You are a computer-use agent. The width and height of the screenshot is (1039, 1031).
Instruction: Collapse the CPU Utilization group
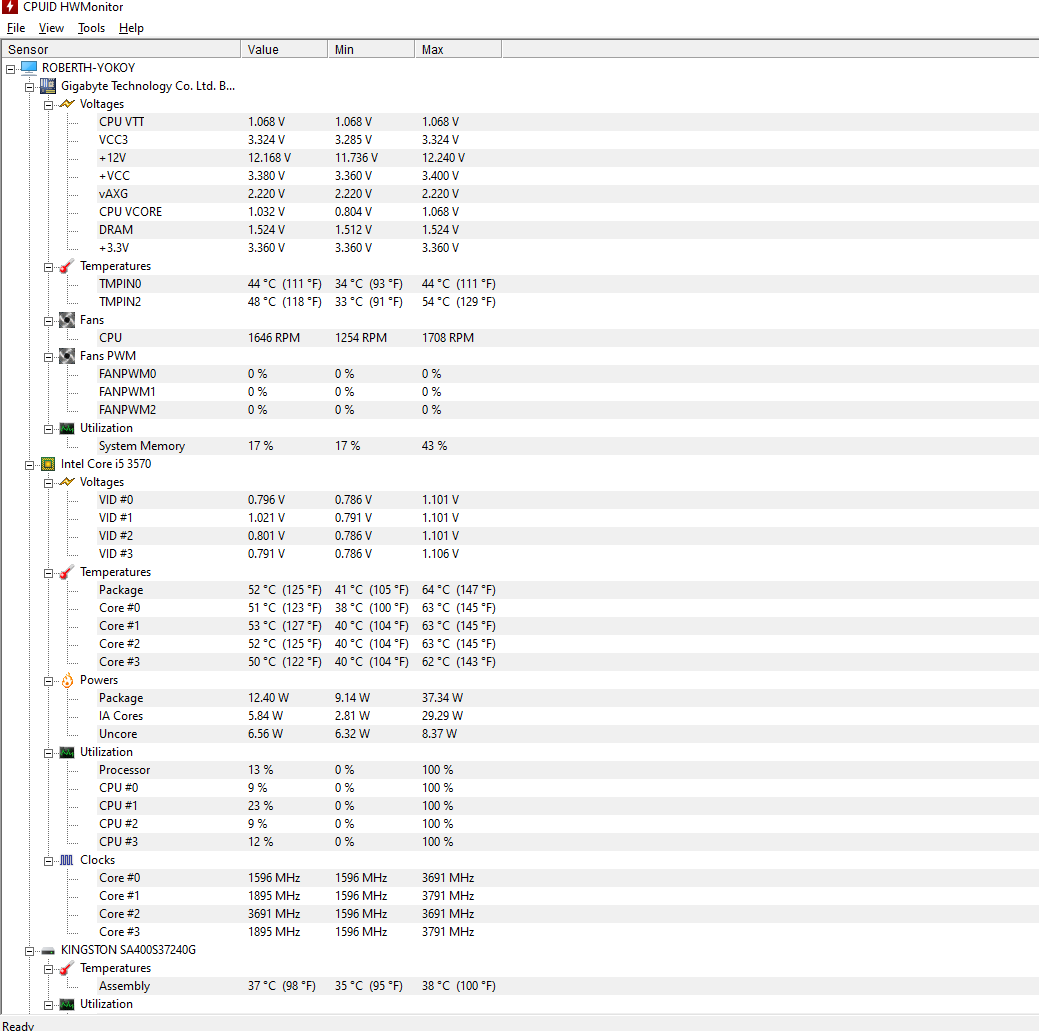tap(48, 753)
